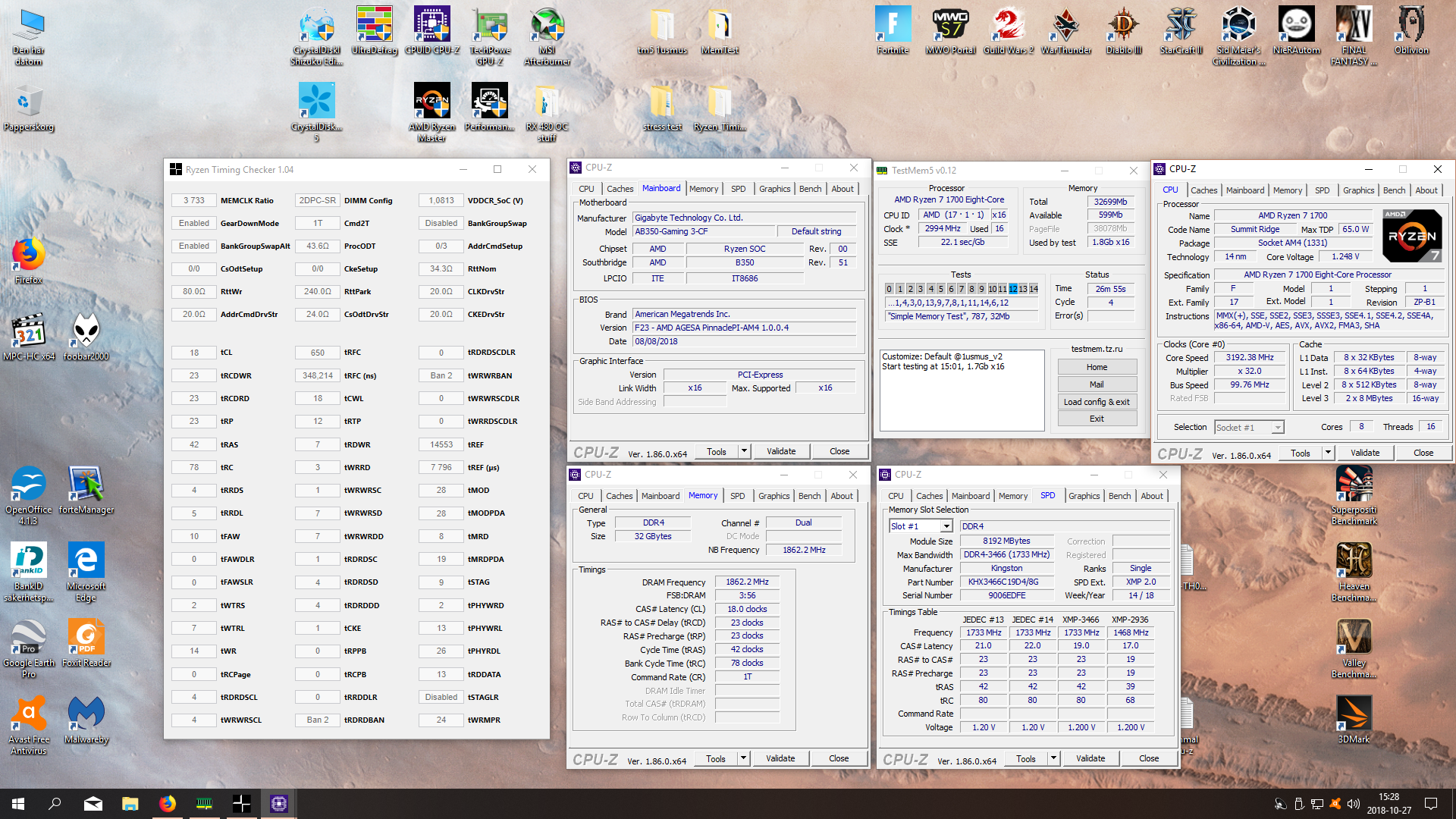Select Graphics tab in SPD CPU-Z window

tap(1084, 496)
